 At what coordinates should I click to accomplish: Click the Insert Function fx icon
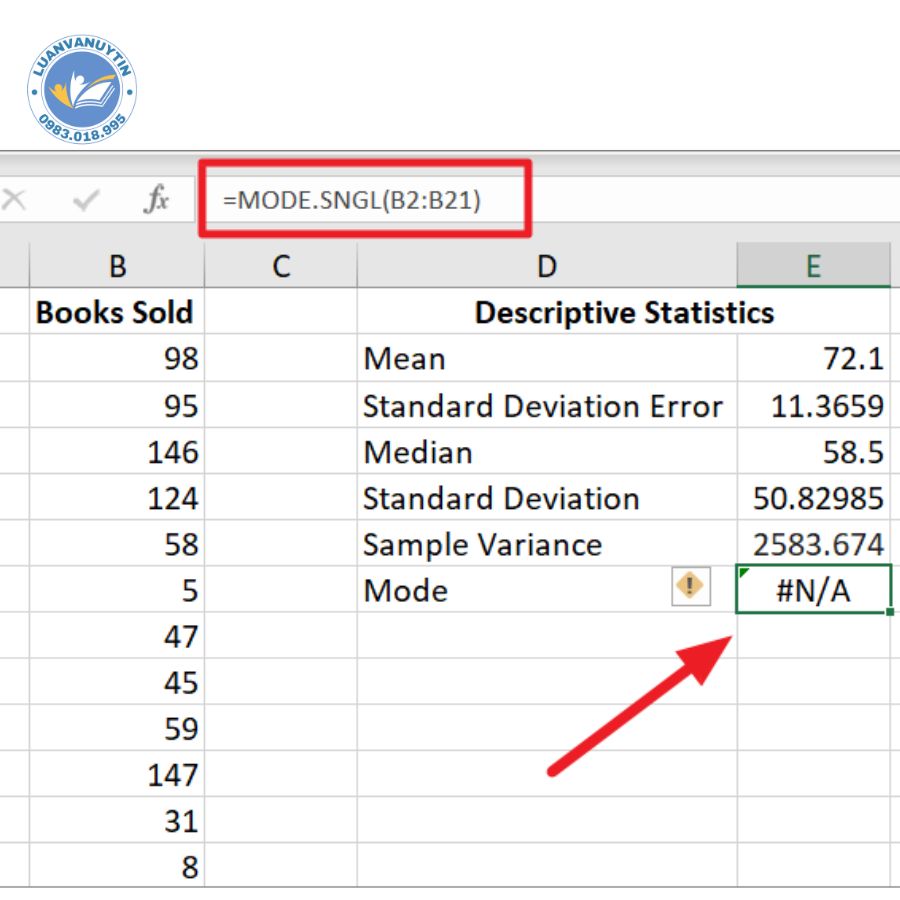[x=156, y=201]
